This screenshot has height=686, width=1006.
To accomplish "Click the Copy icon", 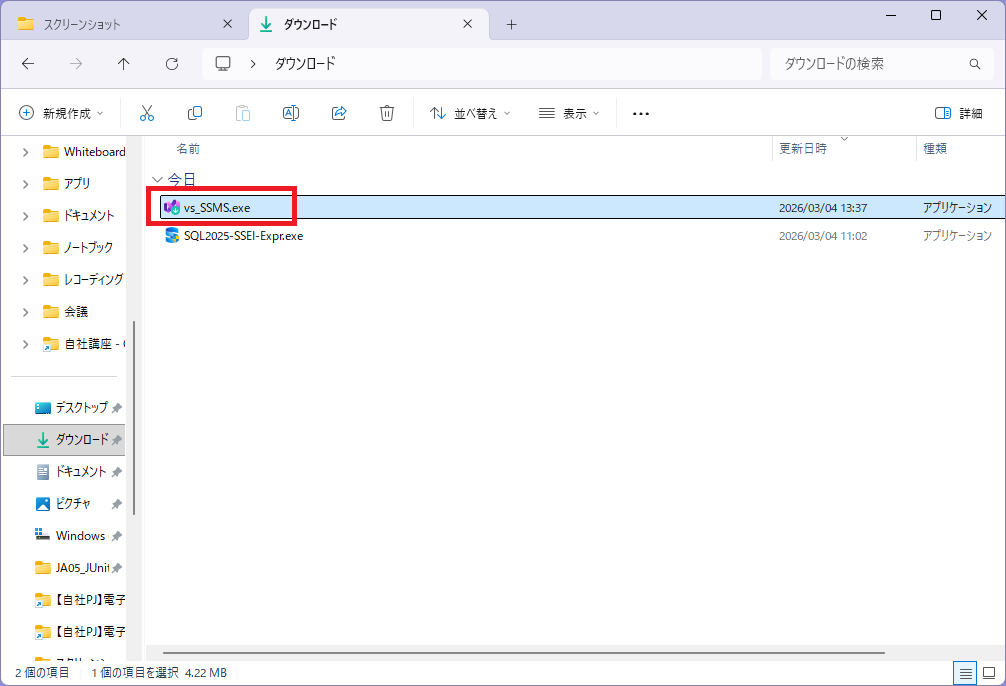I will pos(195,112).
